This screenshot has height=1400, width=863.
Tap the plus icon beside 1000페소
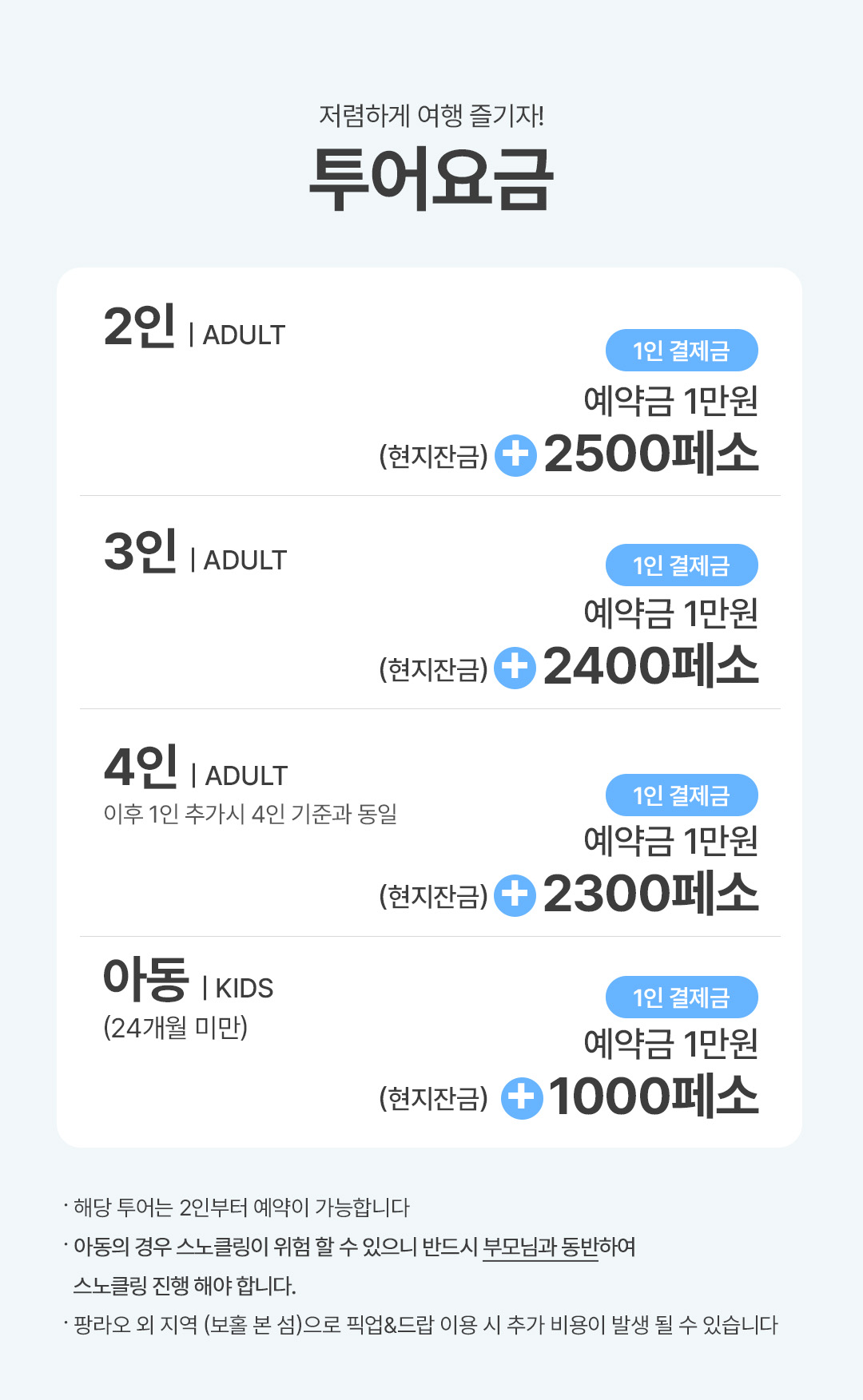tap(521, 1098)
